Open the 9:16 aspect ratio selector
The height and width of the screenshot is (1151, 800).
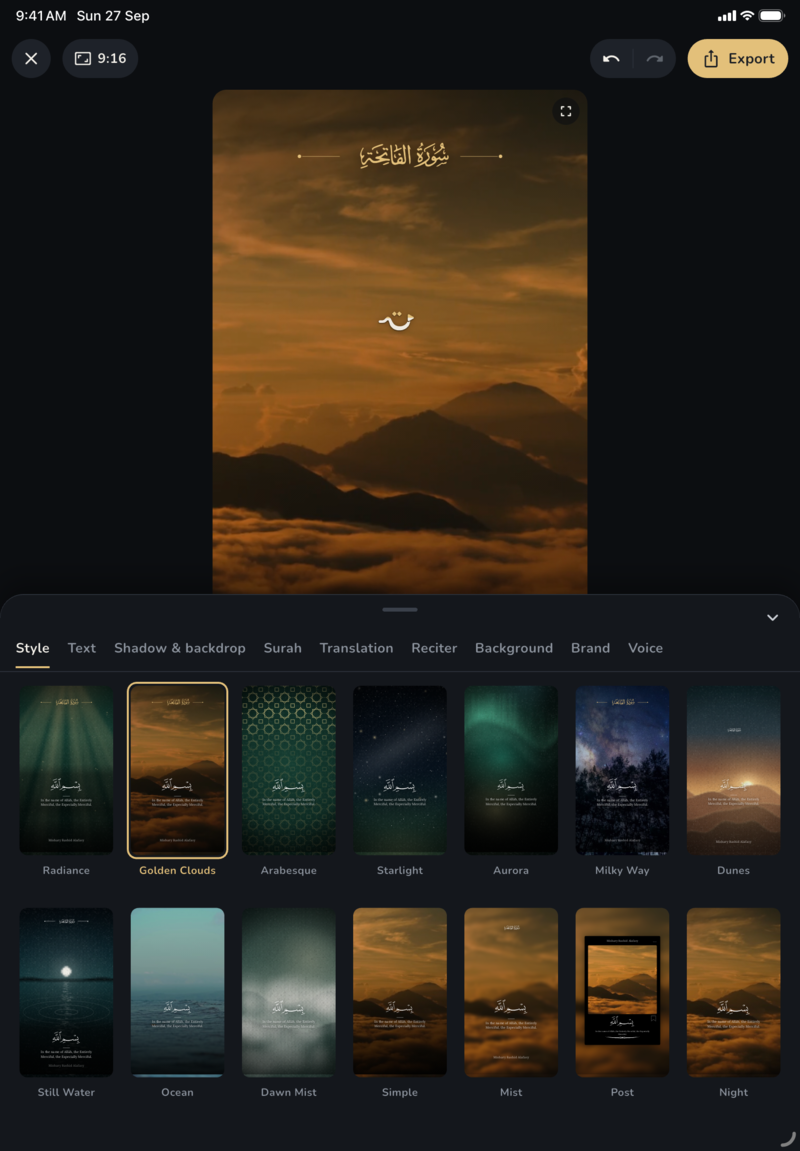tap(100, 59)
